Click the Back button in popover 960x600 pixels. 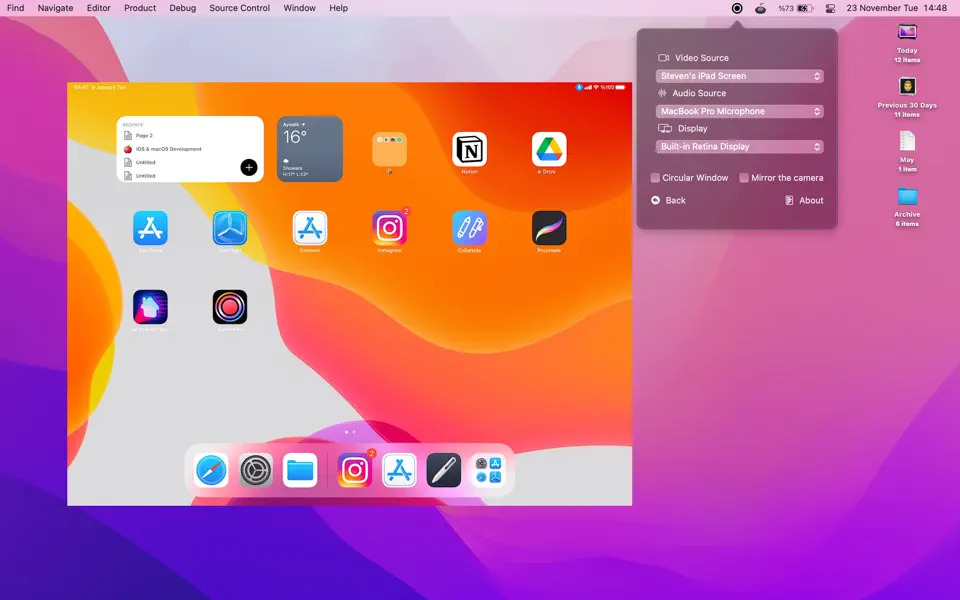(x=668, y=200)
